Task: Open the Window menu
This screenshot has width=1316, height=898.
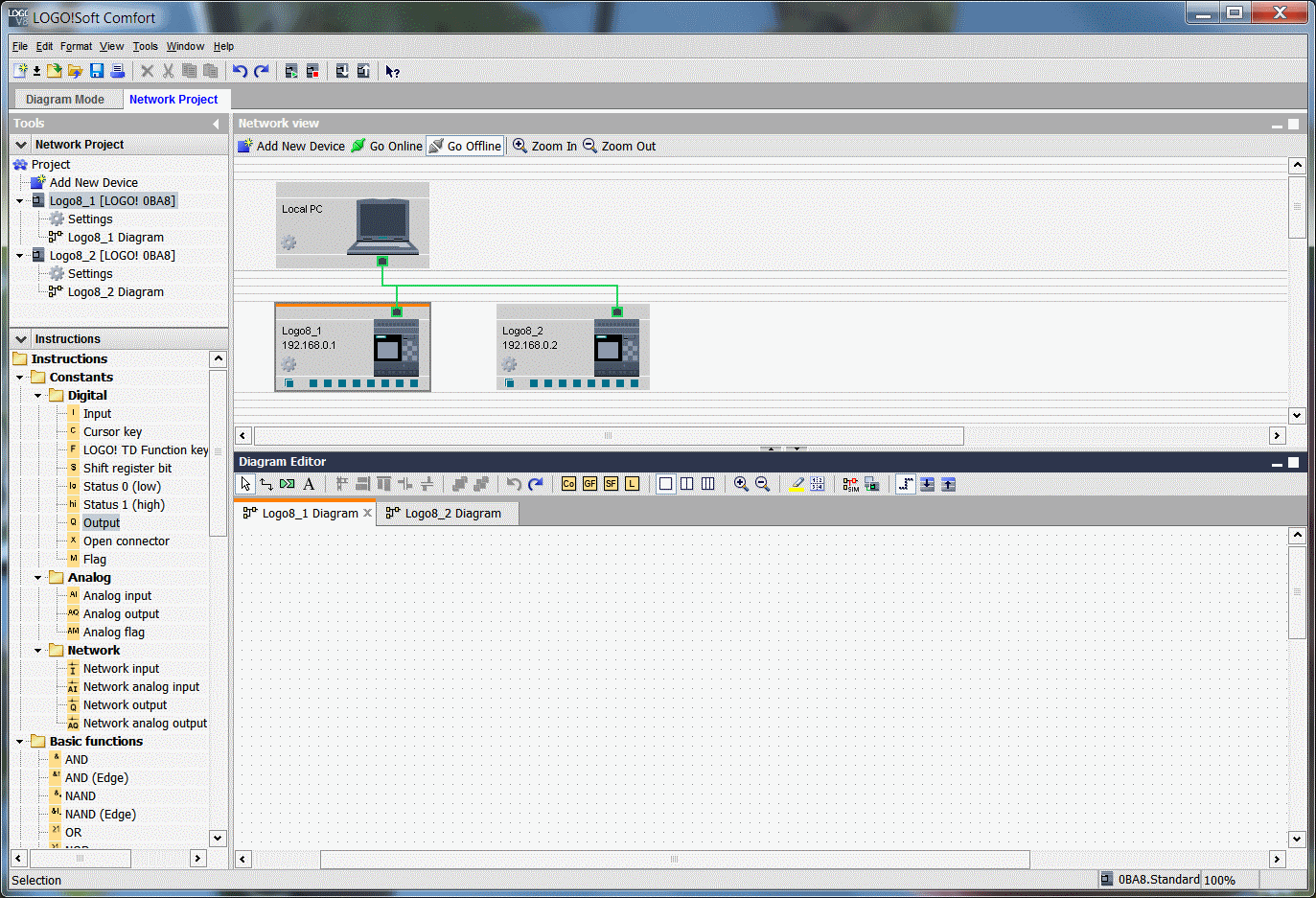Action: [185, 46]
